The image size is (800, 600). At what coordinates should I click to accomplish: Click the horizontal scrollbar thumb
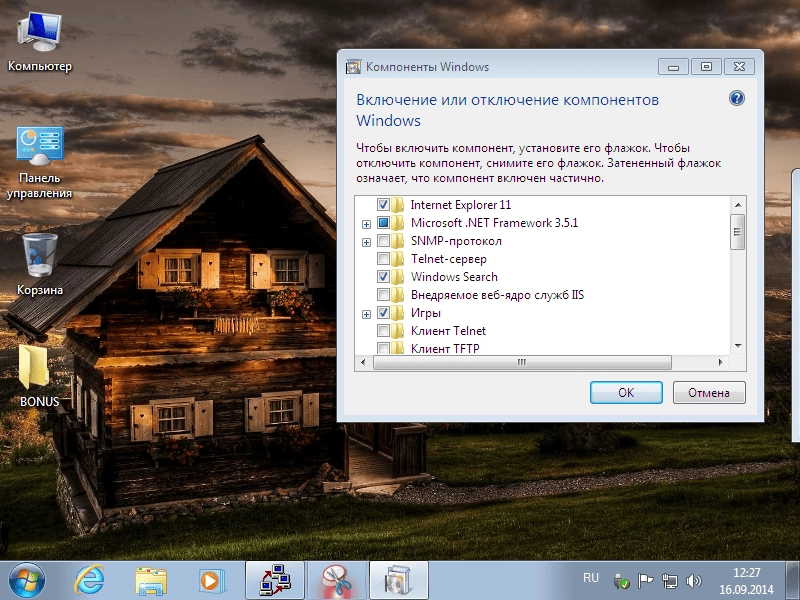[522, 362]
